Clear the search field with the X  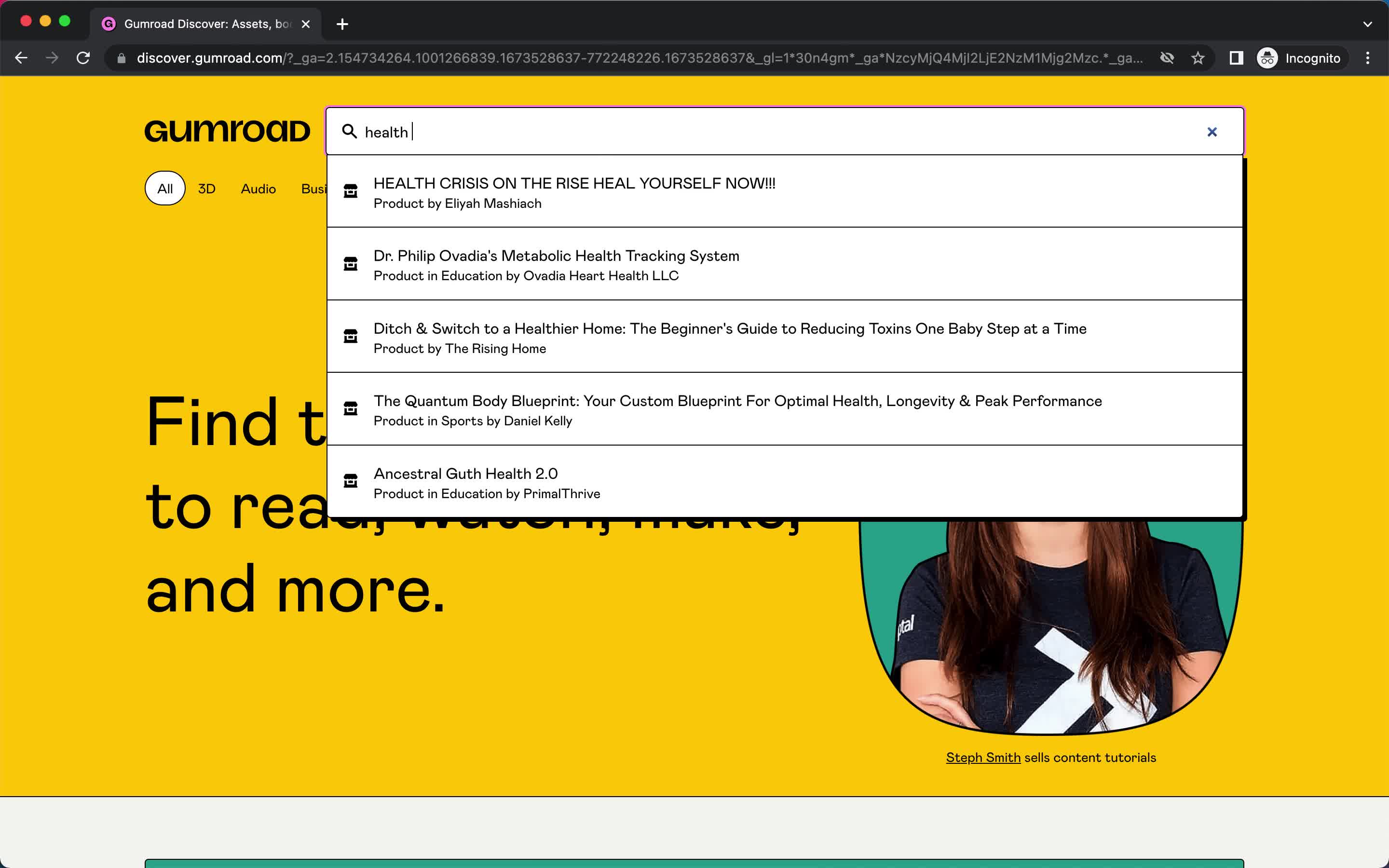pyautogui.click(x=1212, y=132)
